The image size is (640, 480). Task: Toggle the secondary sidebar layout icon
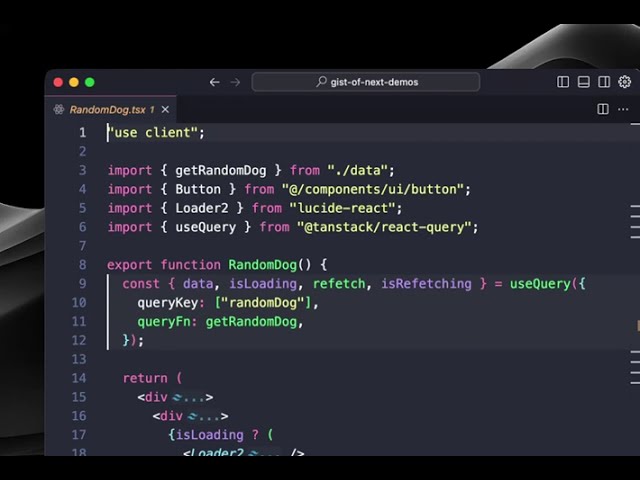tap(604, 82)
